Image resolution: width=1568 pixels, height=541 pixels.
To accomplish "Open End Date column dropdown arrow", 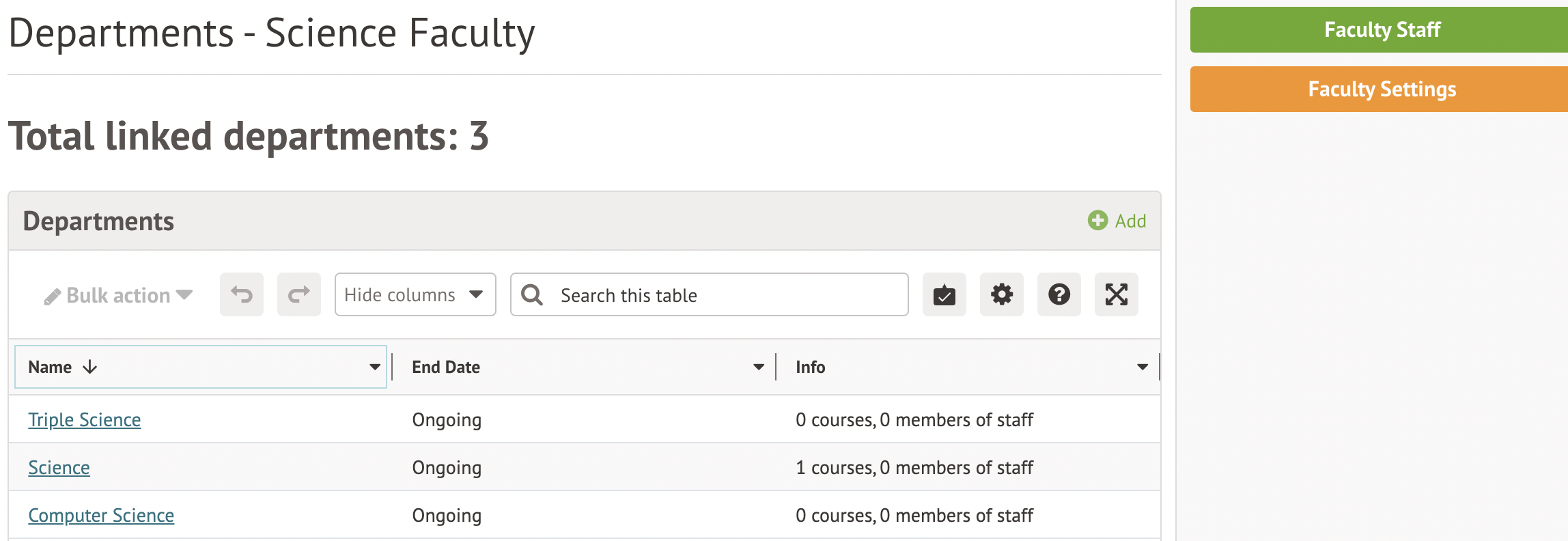I will click(x=758, y=367).
